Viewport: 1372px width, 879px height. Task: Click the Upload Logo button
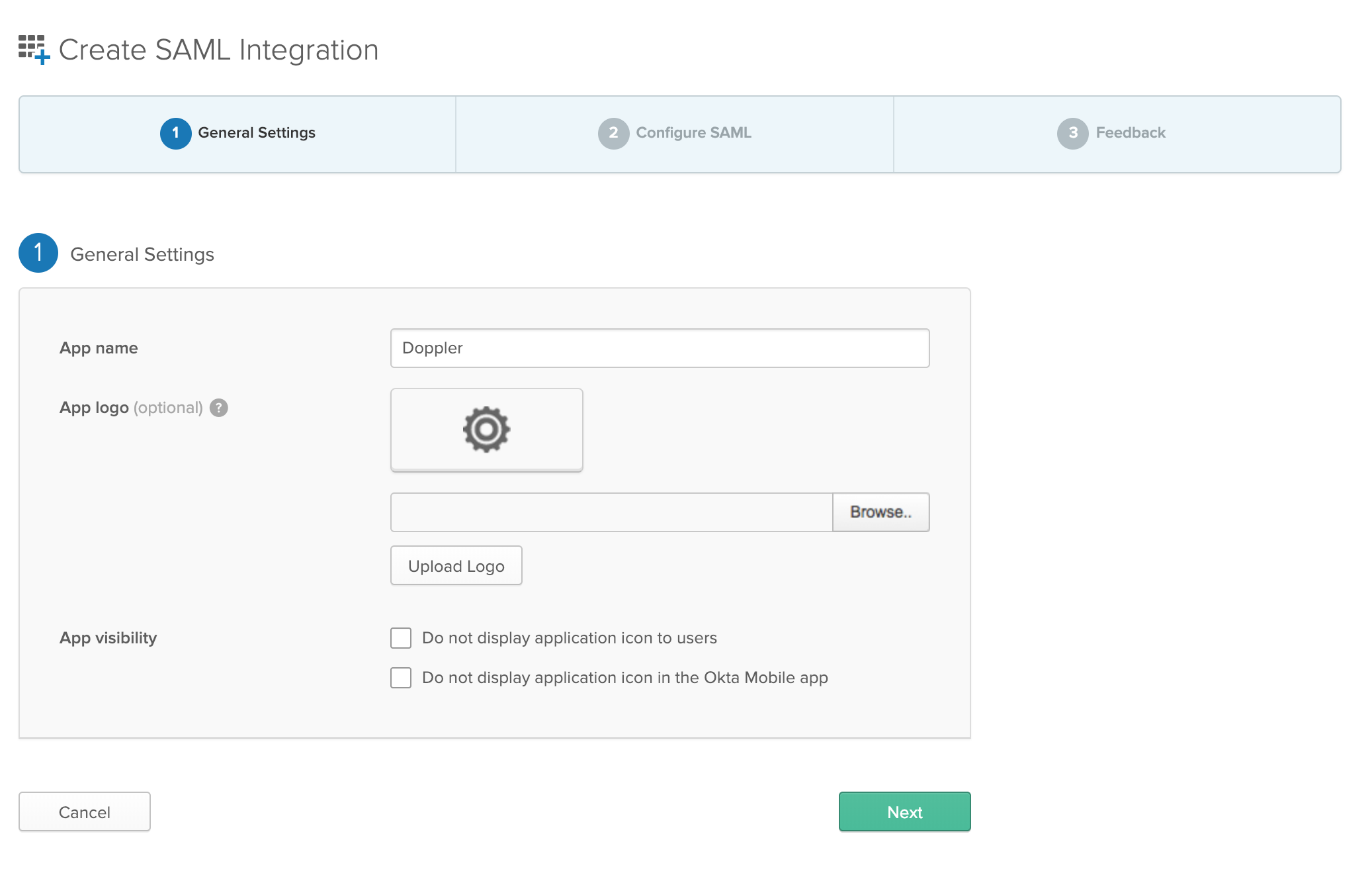456,566
